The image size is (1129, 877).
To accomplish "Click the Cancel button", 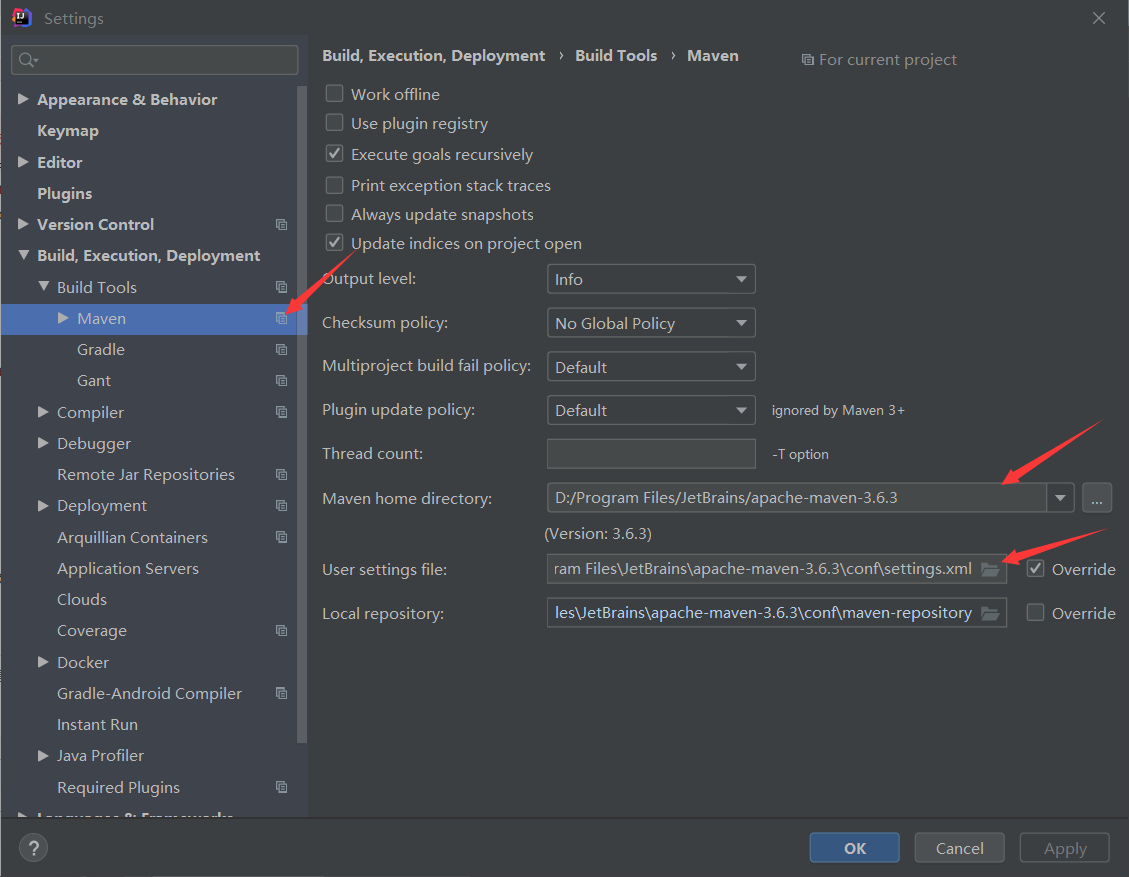I will coord(959,848).
